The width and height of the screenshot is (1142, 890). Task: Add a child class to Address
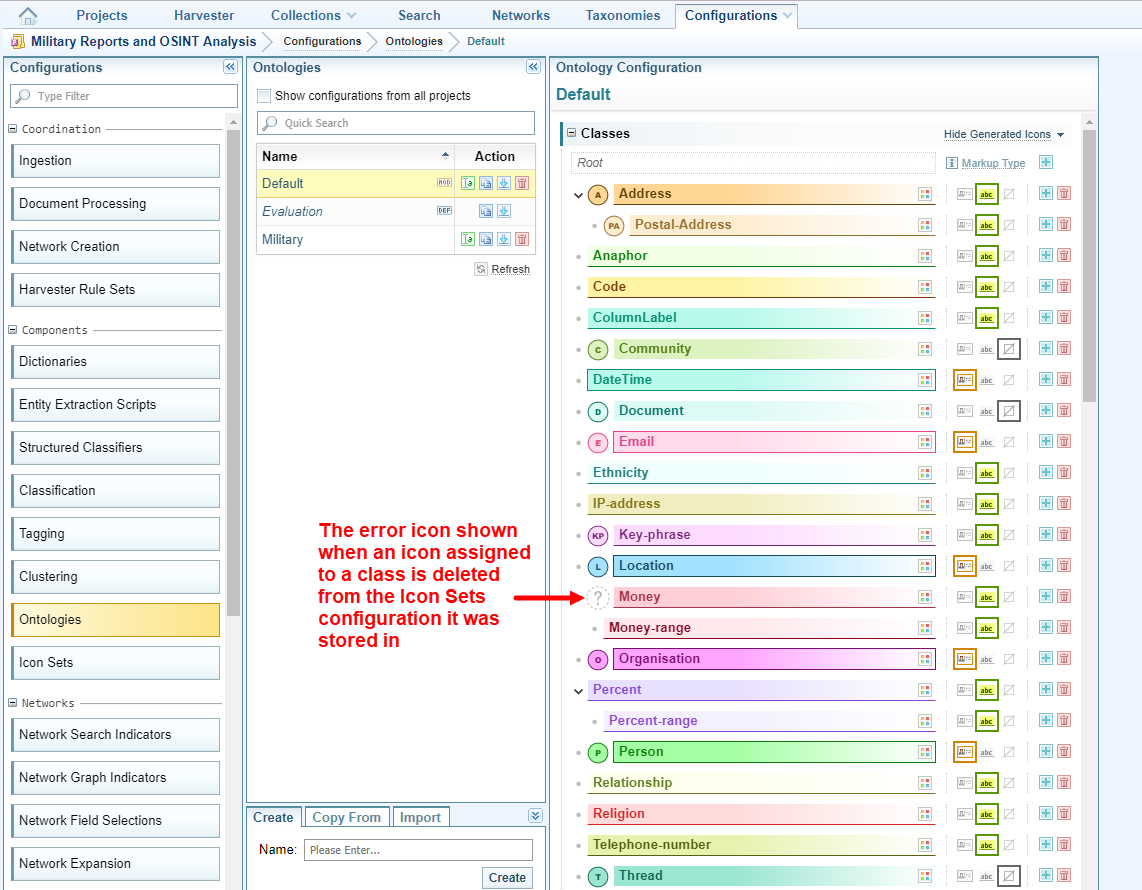pyautogui.click(x=1046, y=194)
